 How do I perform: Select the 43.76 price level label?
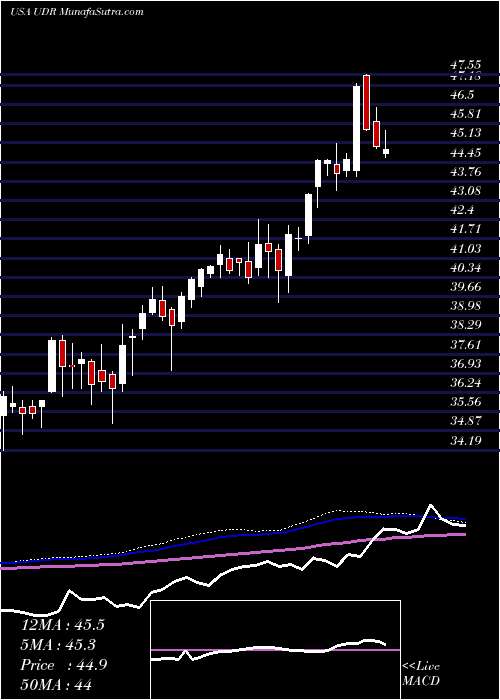pyautogui.click(x=466, y=172)
